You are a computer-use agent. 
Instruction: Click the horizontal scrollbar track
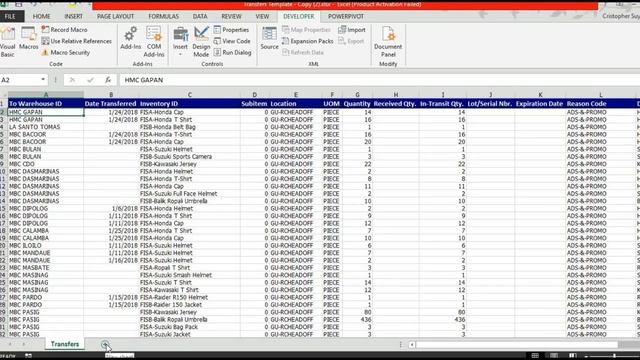coord(516,345)
